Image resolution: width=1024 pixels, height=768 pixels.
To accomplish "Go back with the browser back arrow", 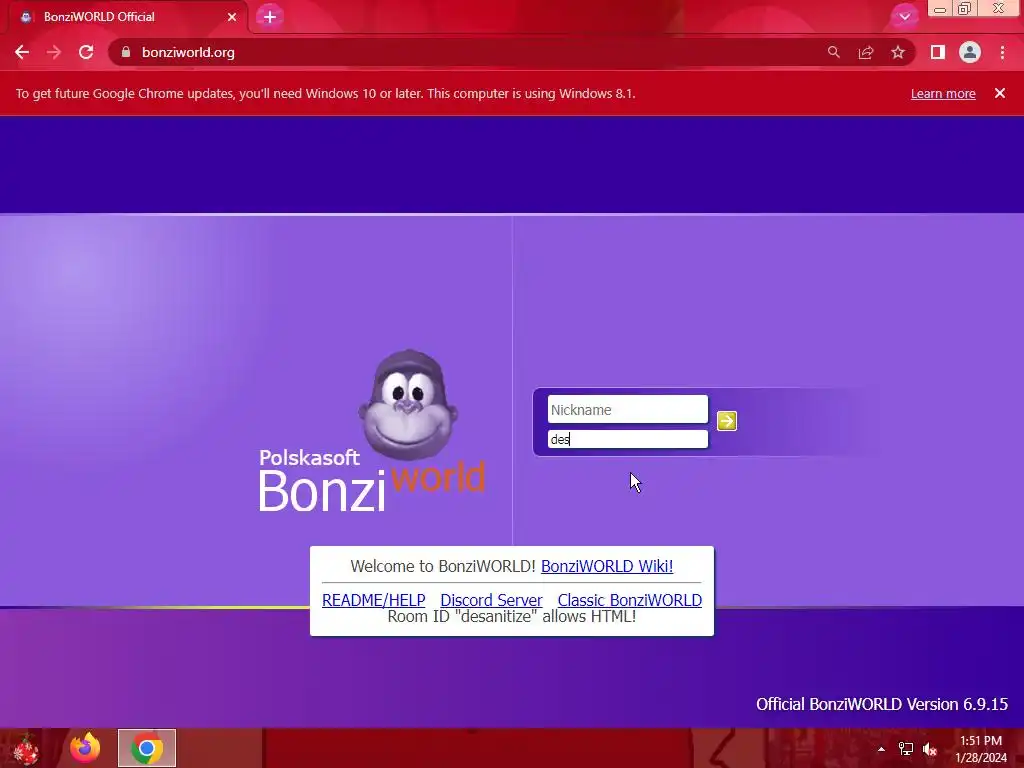I will pos(22,52).
